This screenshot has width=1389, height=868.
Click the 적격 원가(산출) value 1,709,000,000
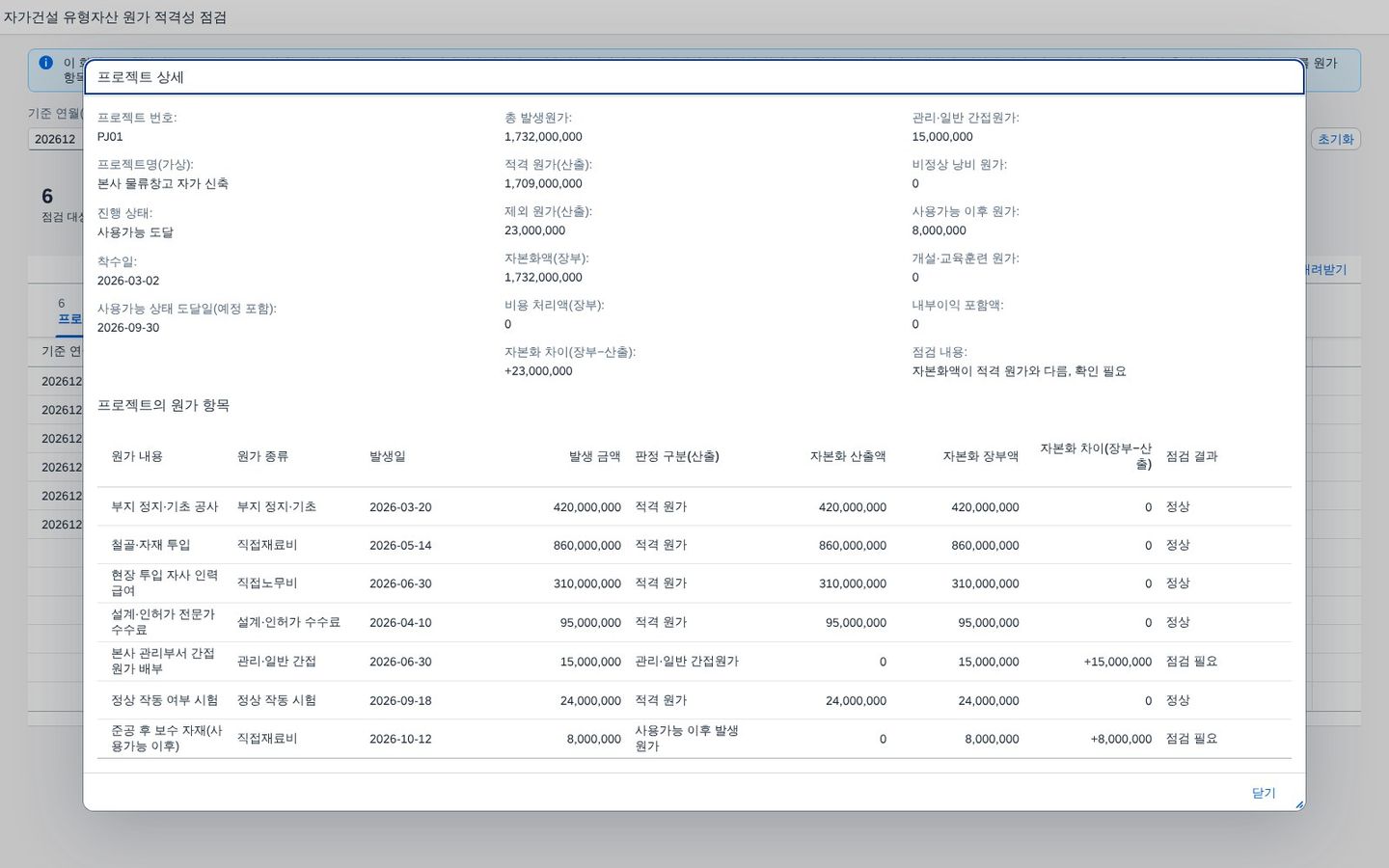pos(543,183)
